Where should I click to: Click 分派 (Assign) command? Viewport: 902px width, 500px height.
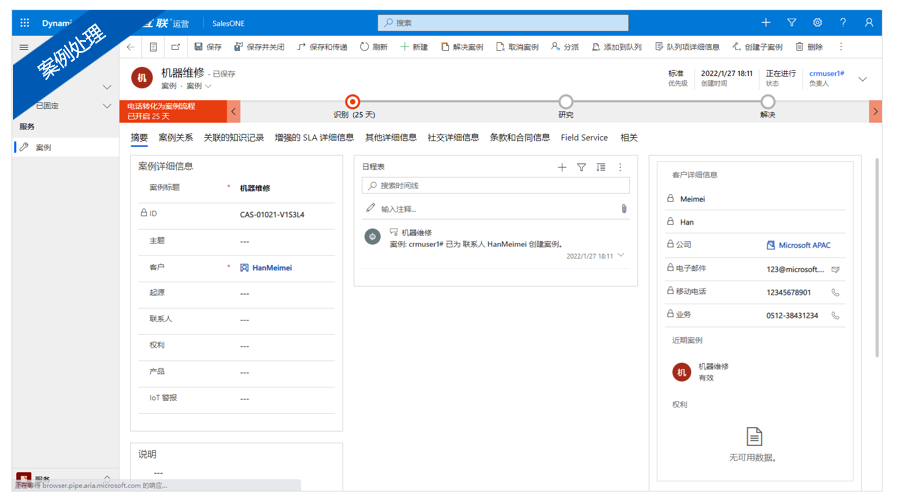[x=565, y=47]
